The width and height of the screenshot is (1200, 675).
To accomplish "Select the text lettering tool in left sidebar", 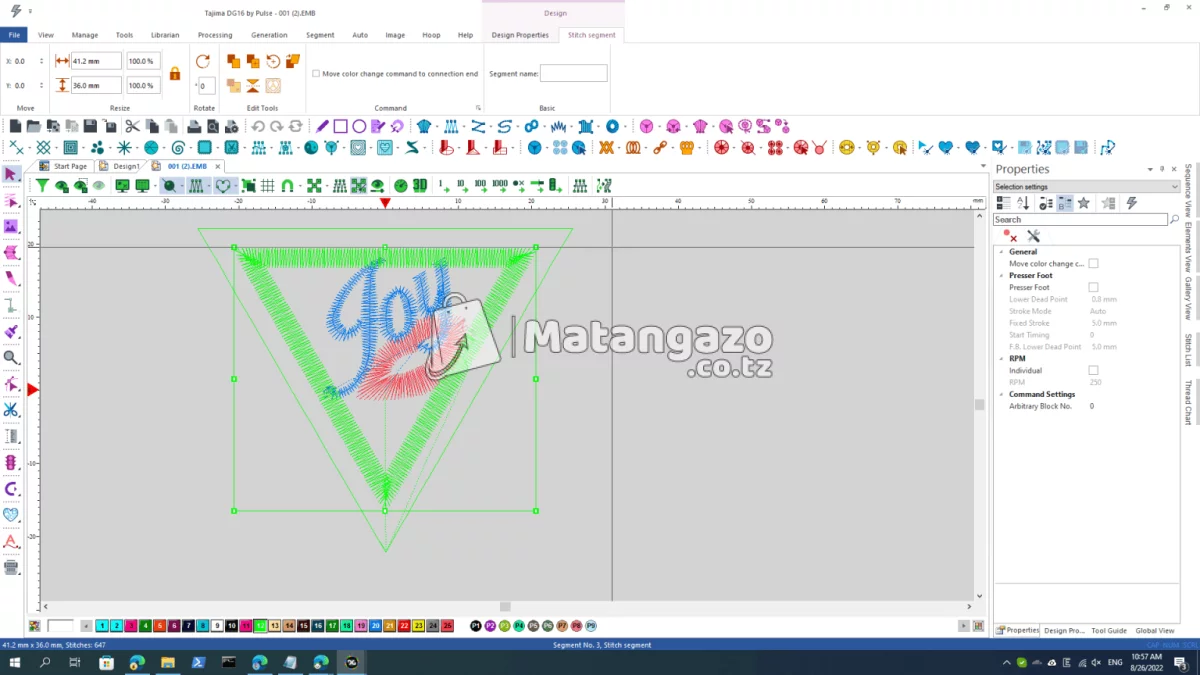I will pyautogui.click(x=11, y=541).
